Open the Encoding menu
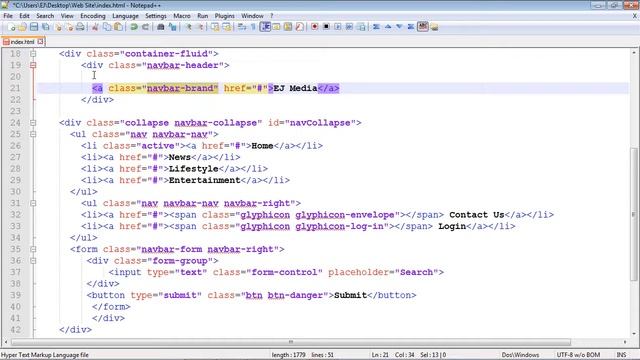The width and height of the screenshot is (640, 360). coord(93,16)
